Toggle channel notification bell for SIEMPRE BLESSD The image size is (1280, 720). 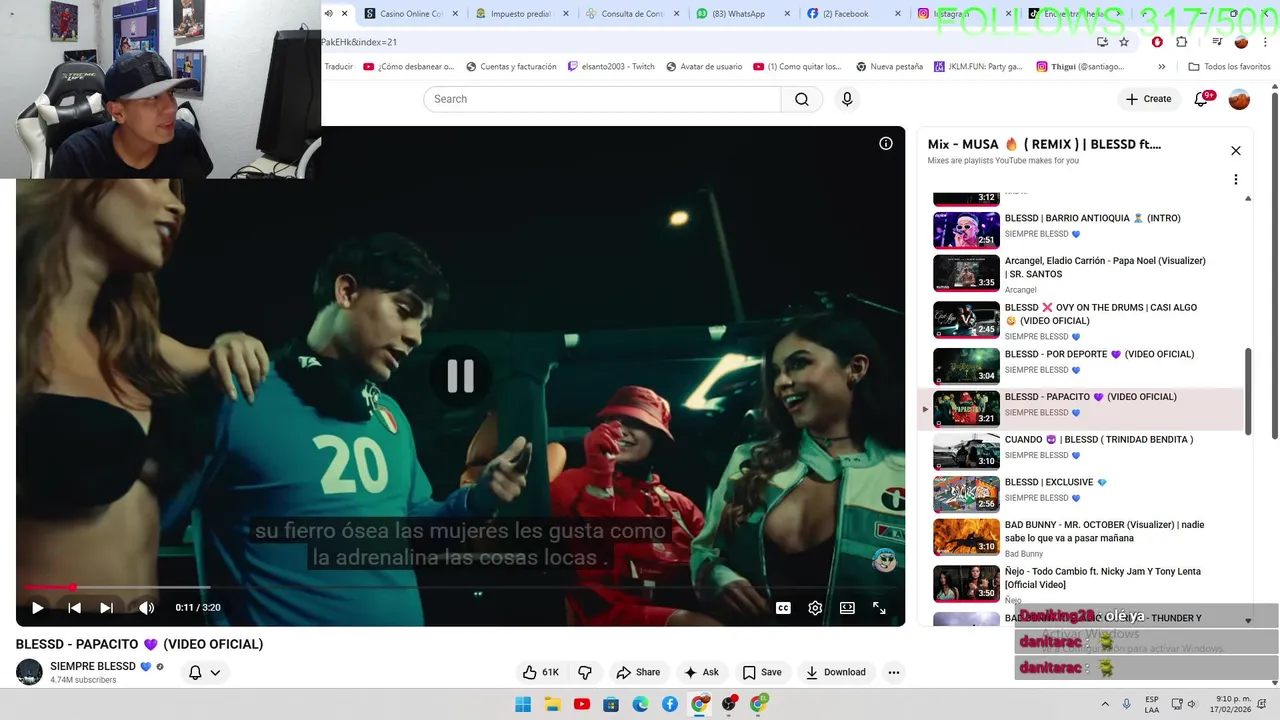point(195,672)
